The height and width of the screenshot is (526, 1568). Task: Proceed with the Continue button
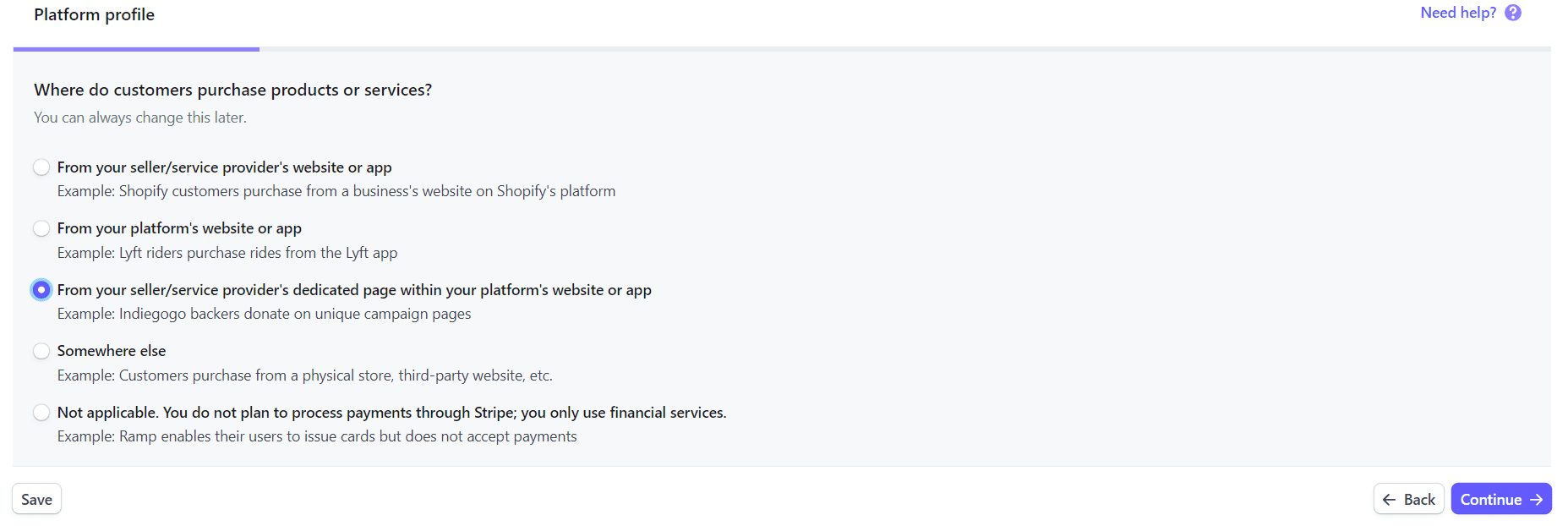tap(1501, 499)
